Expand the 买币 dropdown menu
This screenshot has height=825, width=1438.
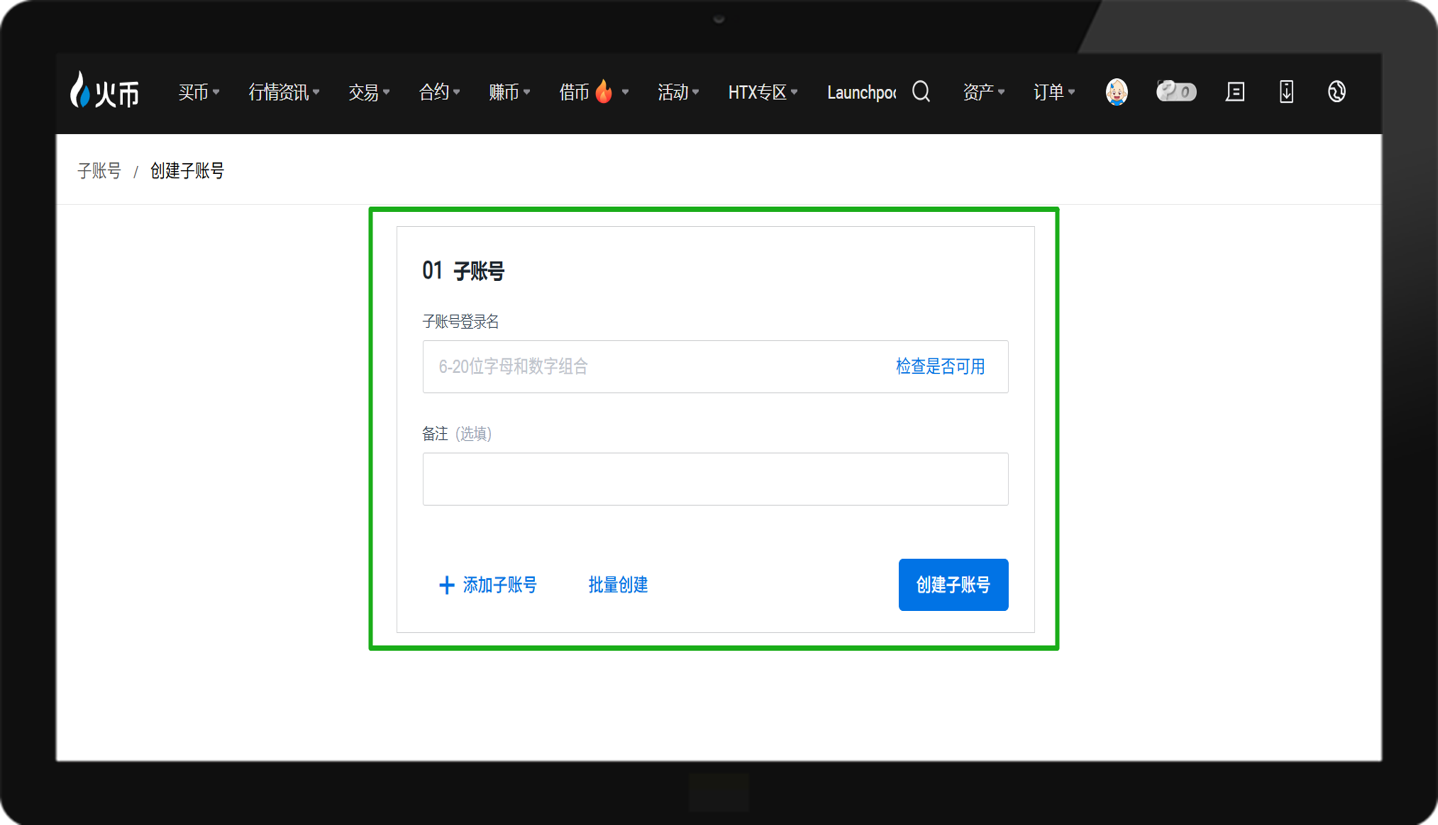click(x=198, y=92)
